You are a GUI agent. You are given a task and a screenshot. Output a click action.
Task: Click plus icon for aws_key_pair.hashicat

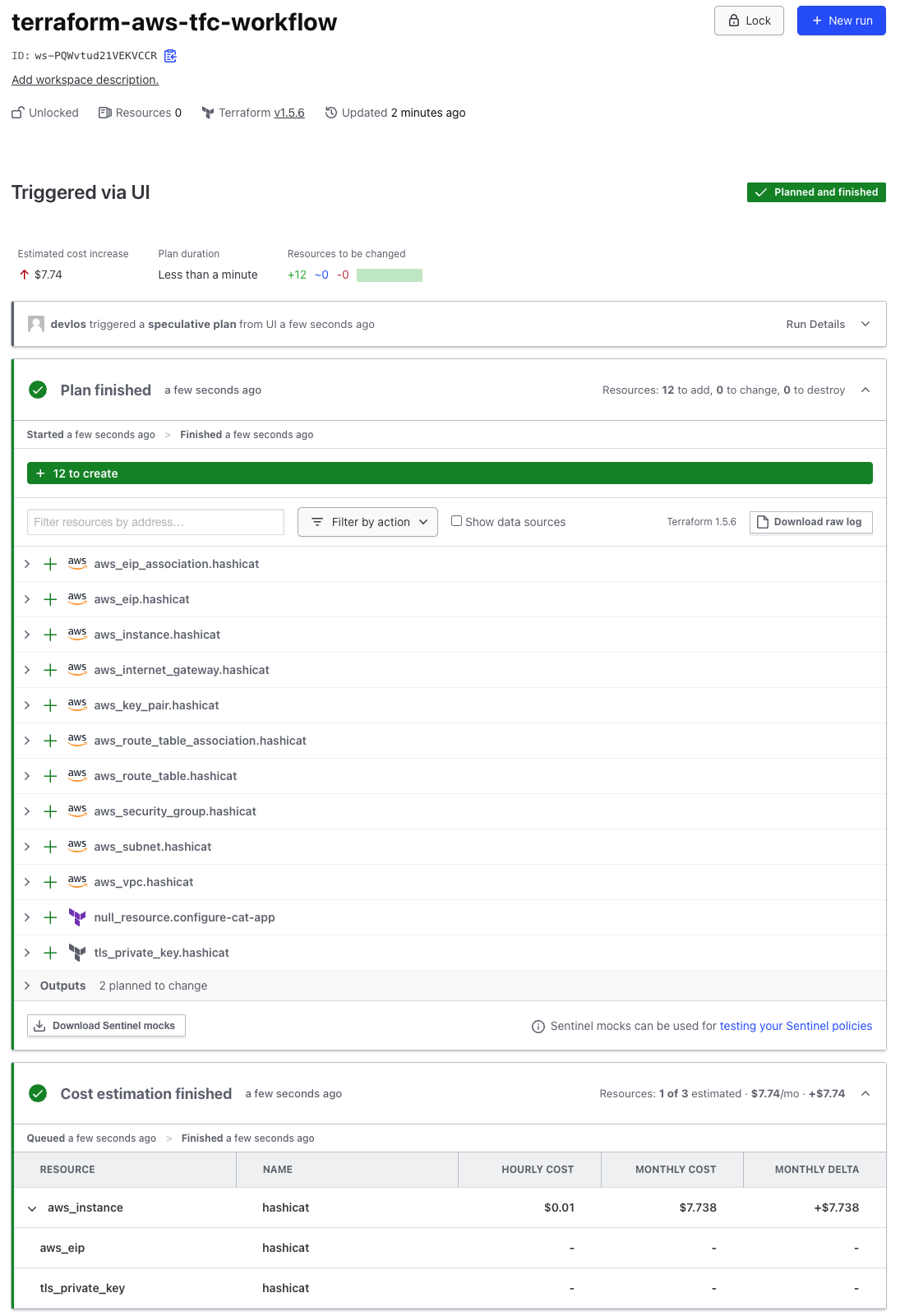pyautogui.click(x=50, y=705)
